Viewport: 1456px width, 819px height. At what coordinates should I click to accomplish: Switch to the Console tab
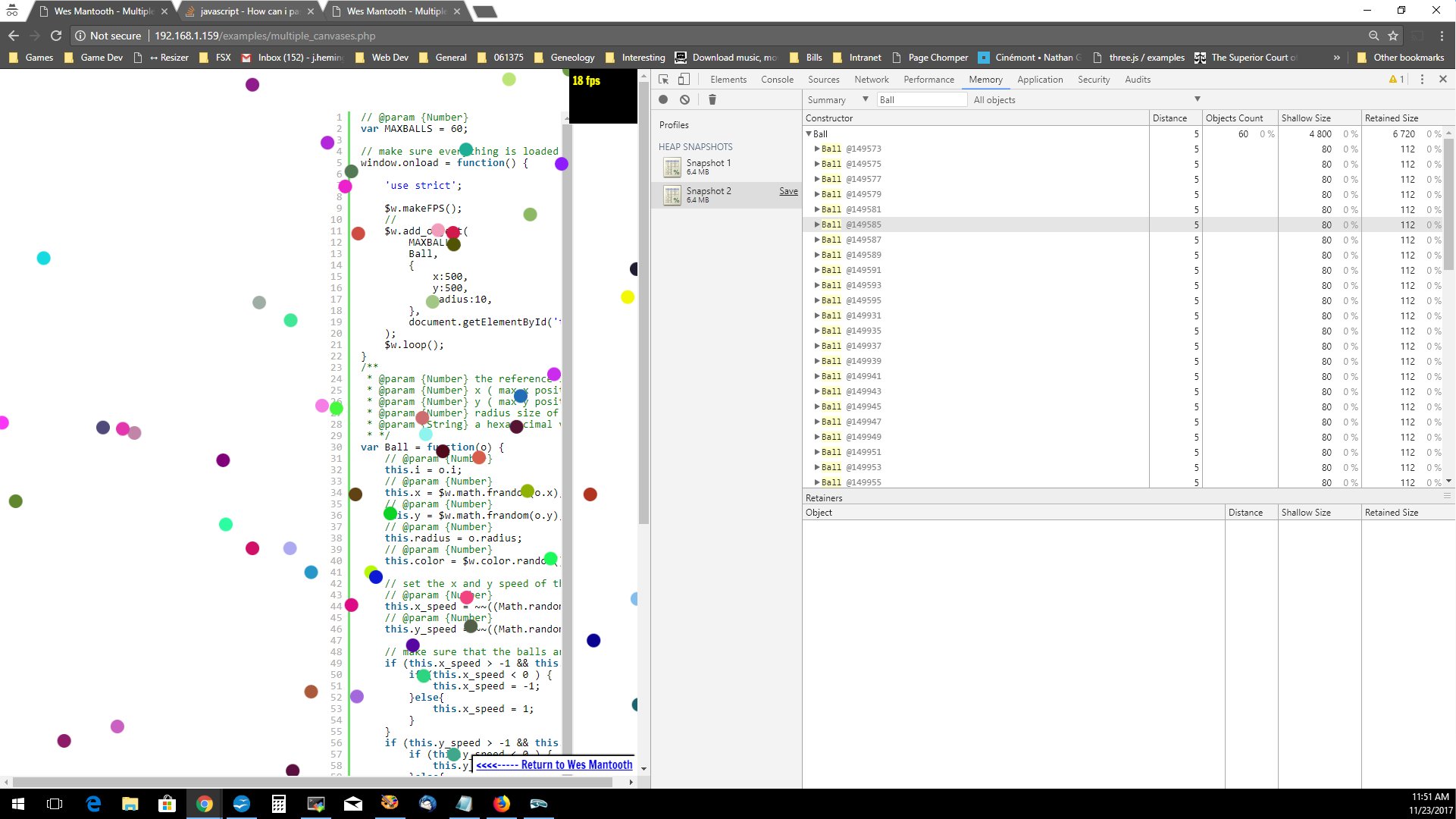(x=777, y=79)
